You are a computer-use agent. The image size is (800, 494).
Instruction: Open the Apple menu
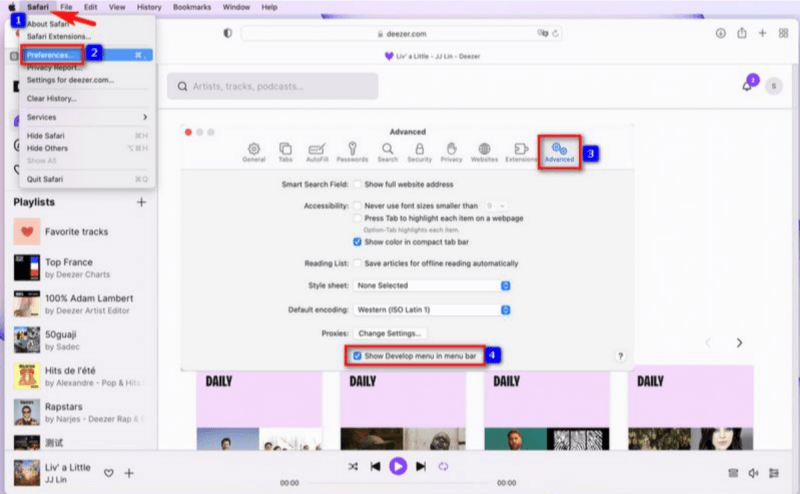(12, 7)
